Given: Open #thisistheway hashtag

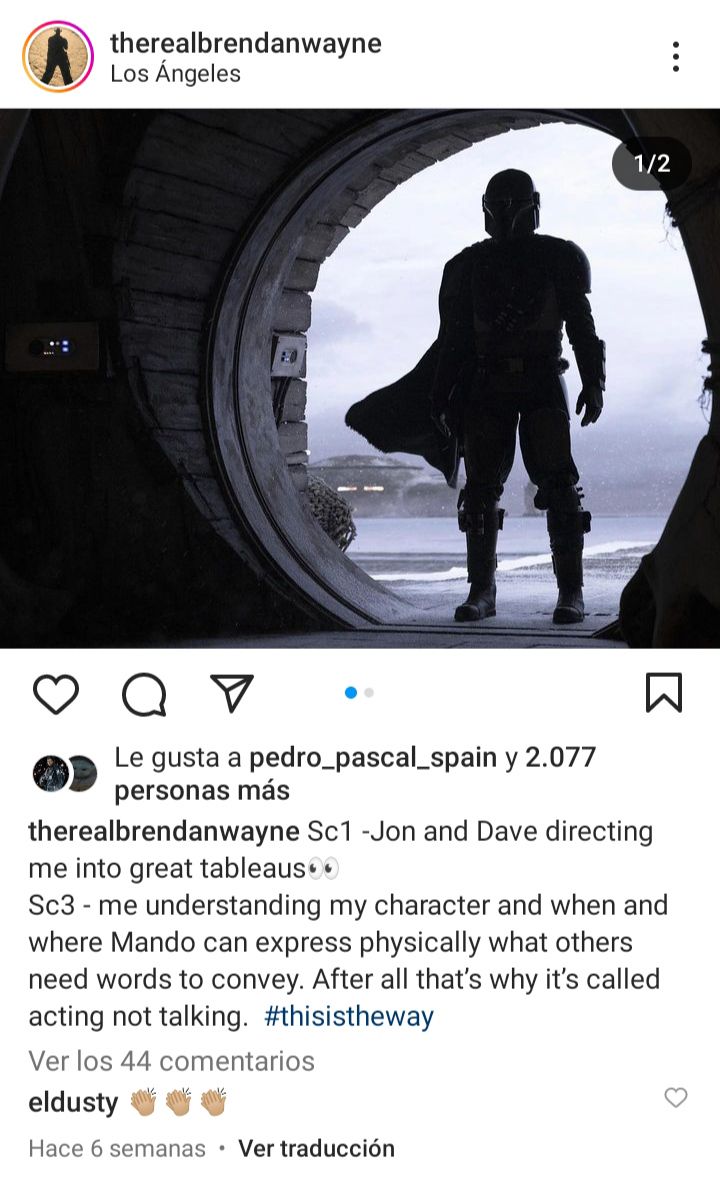Looking at the screenshot, I should (x=349, y=1017).
